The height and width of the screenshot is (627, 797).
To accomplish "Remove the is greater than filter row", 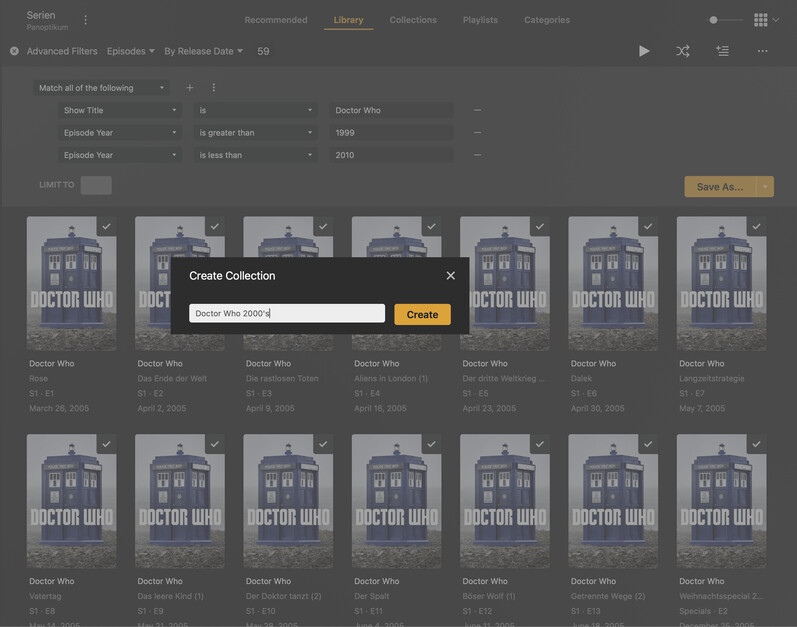I will (x=477, y=132).
